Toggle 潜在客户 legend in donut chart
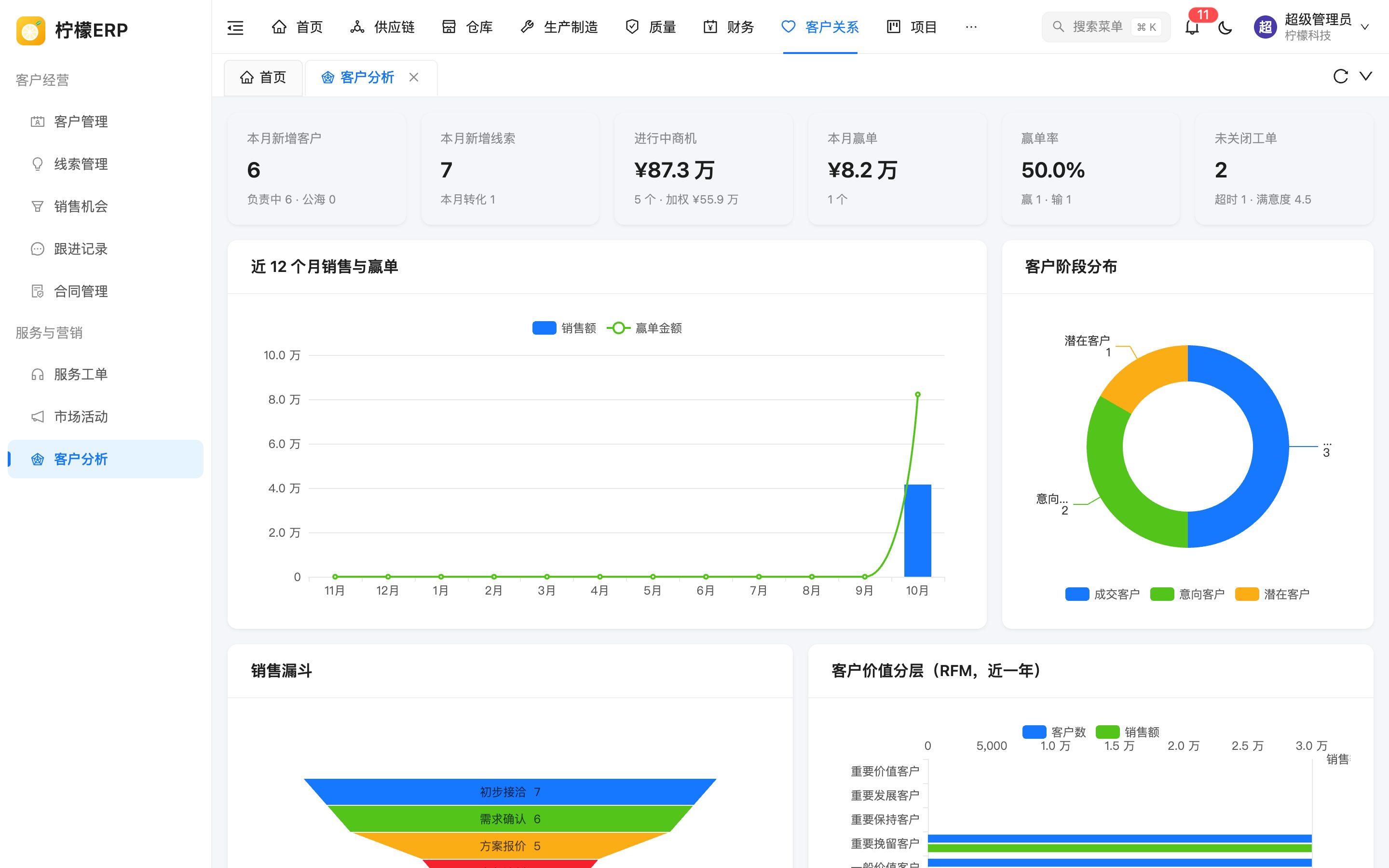The height and width of the screenshot is (868, 1389). click(1272, 594)
